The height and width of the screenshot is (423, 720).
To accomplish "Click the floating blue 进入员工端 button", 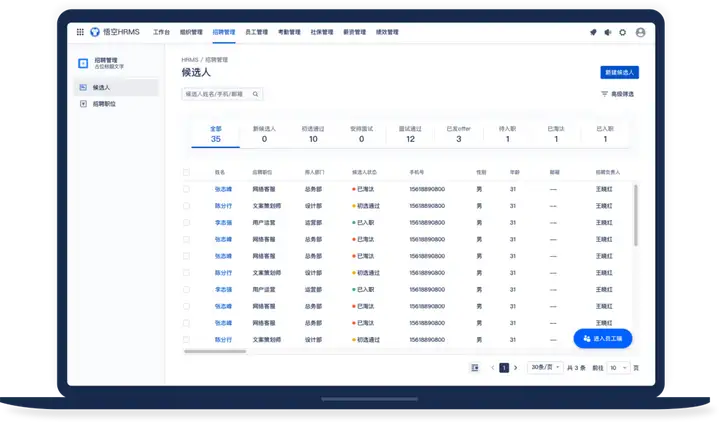I will pos(603,338).
